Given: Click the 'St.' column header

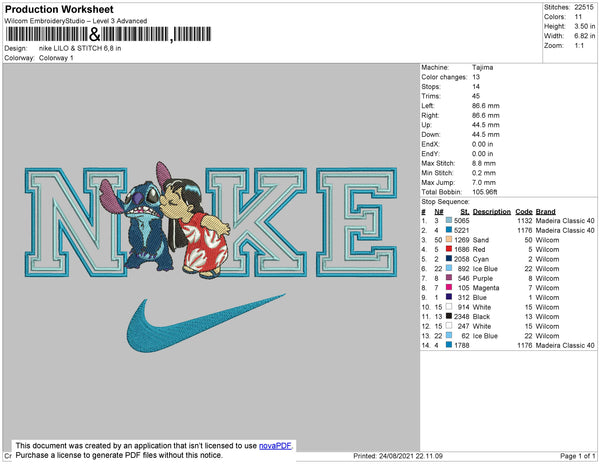Looking at the screenshot, I should click(x=465, y=212).
